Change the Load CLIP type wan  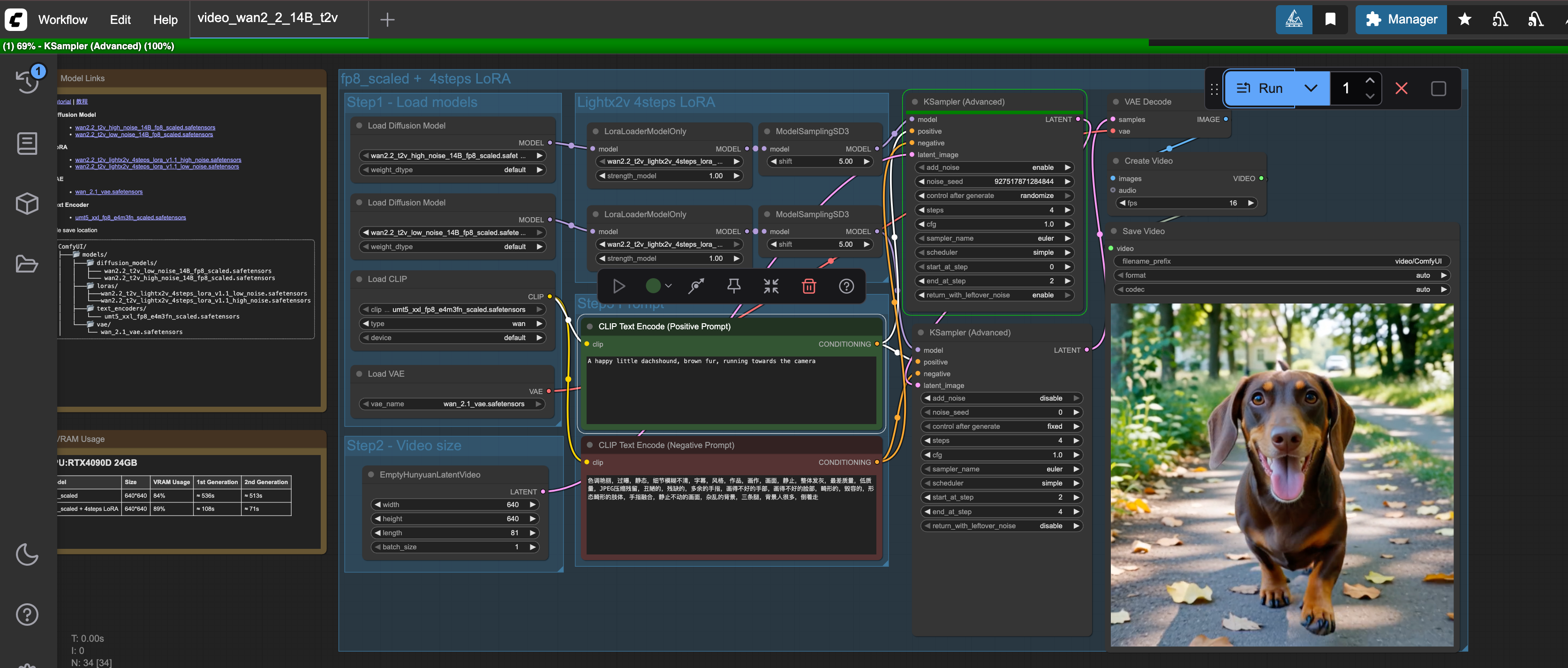[x=452, y=324]
